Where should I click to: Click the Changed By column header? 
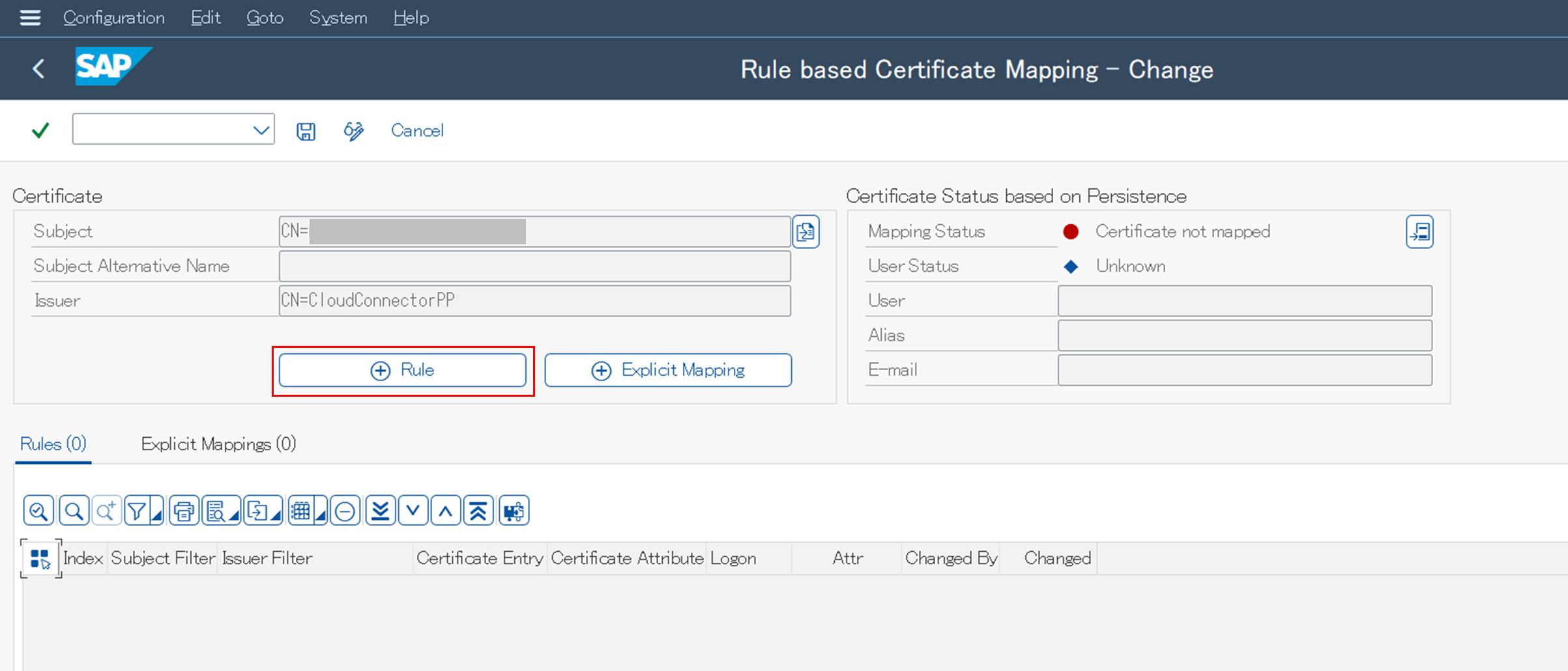[x=951, y=559]
